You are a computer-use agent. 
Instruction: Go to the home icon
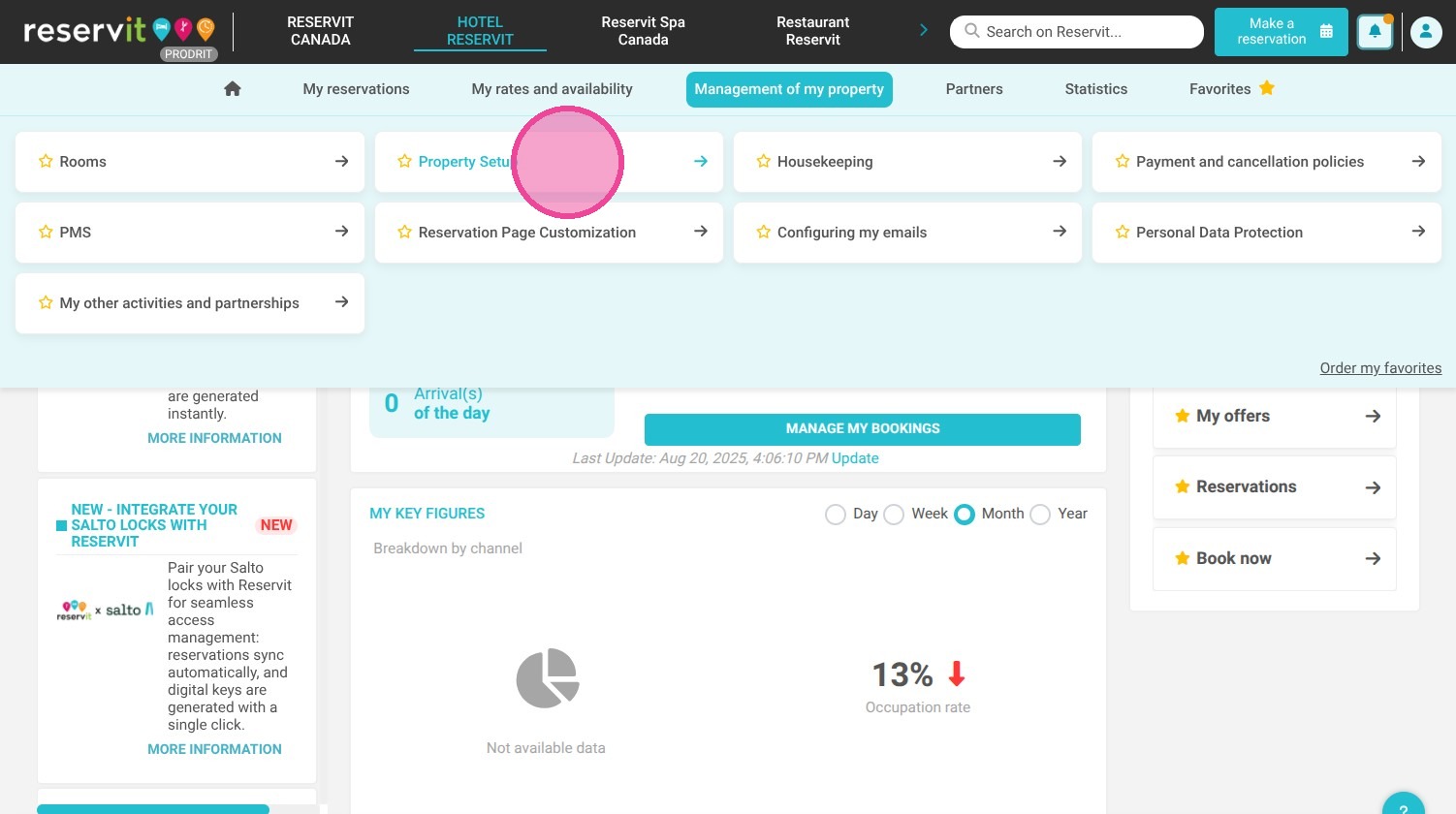tap(233, 89)
